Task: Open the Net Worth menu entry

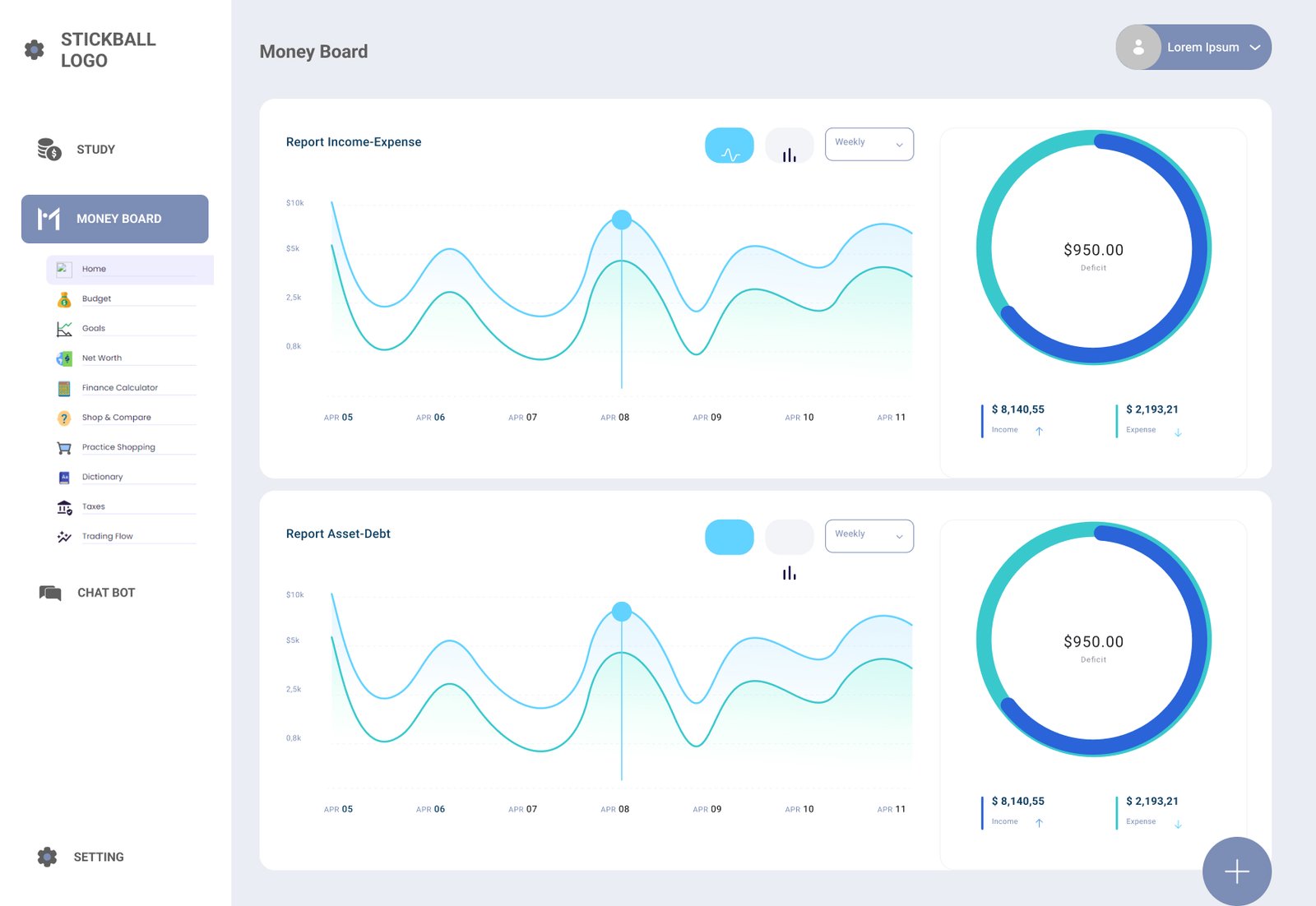Action: (x=102, y=358)
